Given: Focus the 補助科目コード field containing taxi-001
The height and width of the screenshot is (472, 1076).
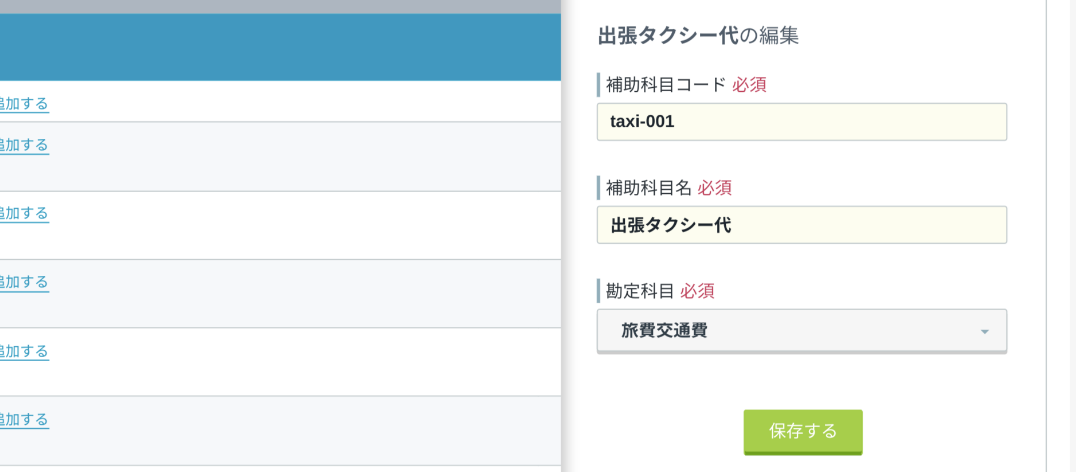Looking at the screenshot, I should click(802, 122).
